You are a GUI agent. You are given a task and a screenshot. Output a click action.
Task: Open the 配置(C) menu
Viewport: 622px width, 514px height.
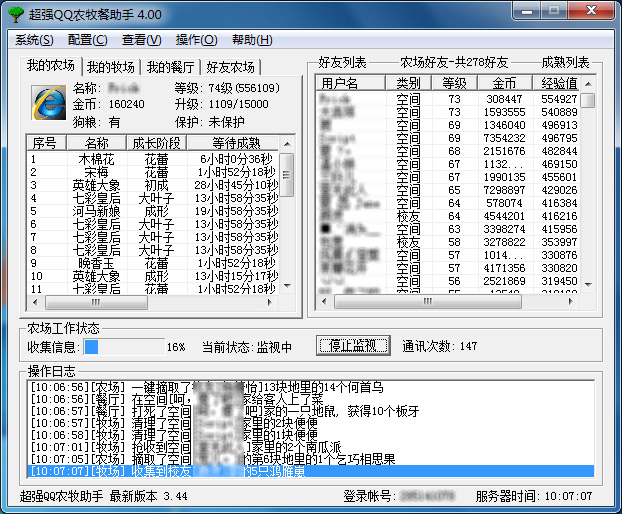87,40
